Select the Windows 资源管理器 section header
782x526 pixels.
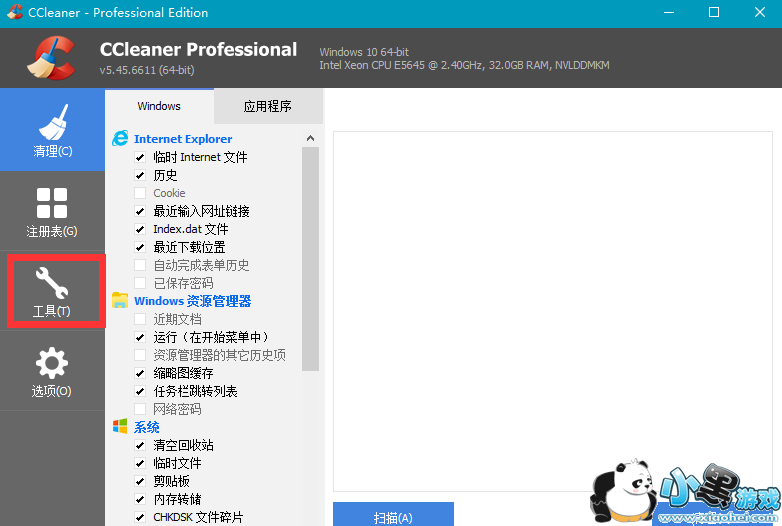pos(193,301)
